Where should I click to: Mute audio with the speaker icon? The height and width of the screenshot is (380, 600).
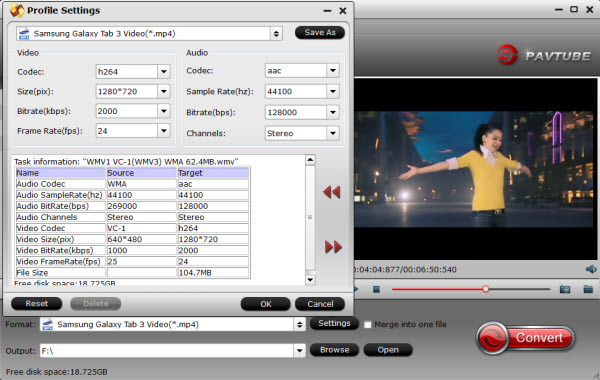coord(591,269)
